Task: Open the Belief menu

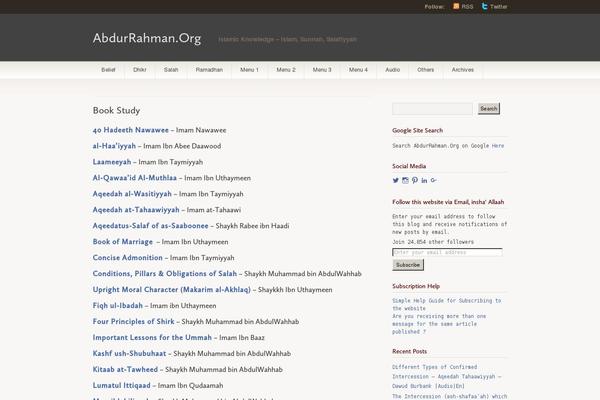Action: [108, 70]
